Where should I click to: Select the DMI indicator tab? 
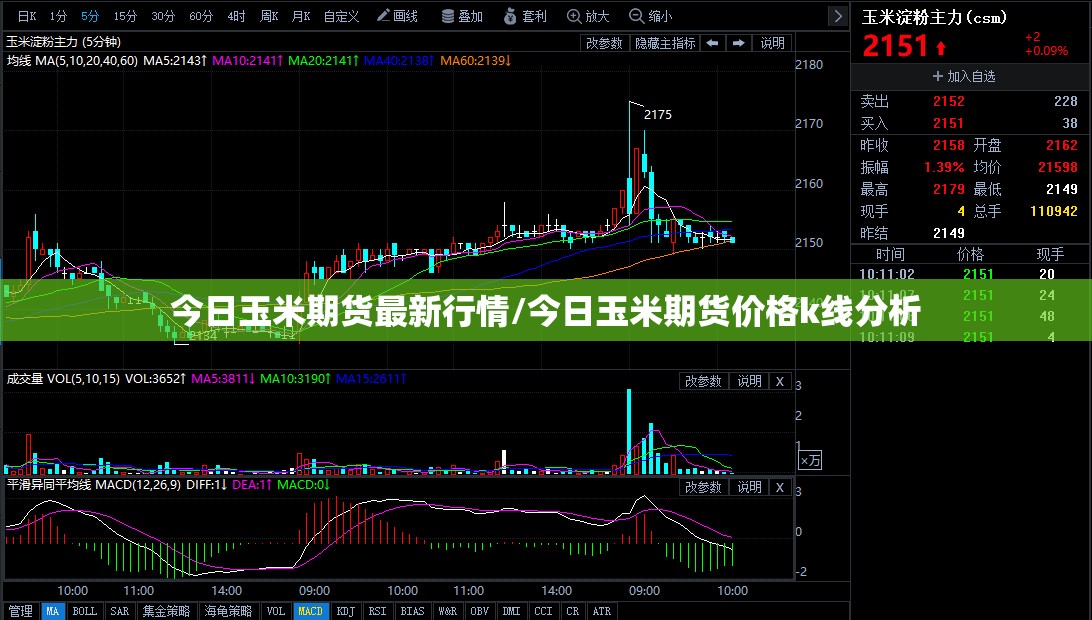512,611
